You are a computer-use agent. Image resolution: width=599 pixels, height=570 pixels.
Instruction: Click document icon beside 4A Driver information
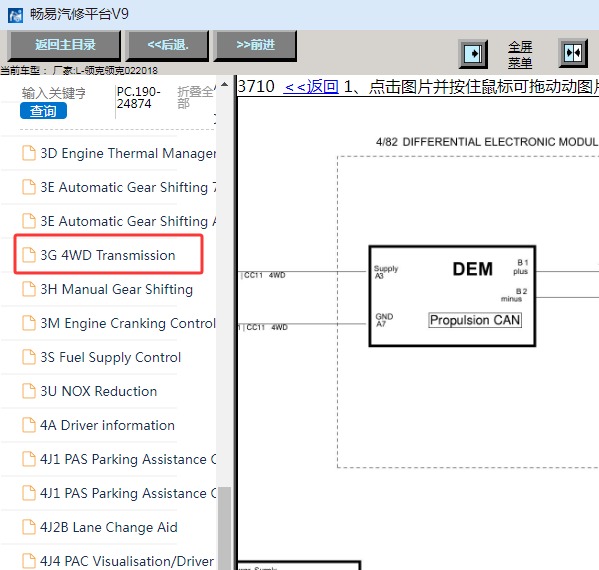pos(29,425)
